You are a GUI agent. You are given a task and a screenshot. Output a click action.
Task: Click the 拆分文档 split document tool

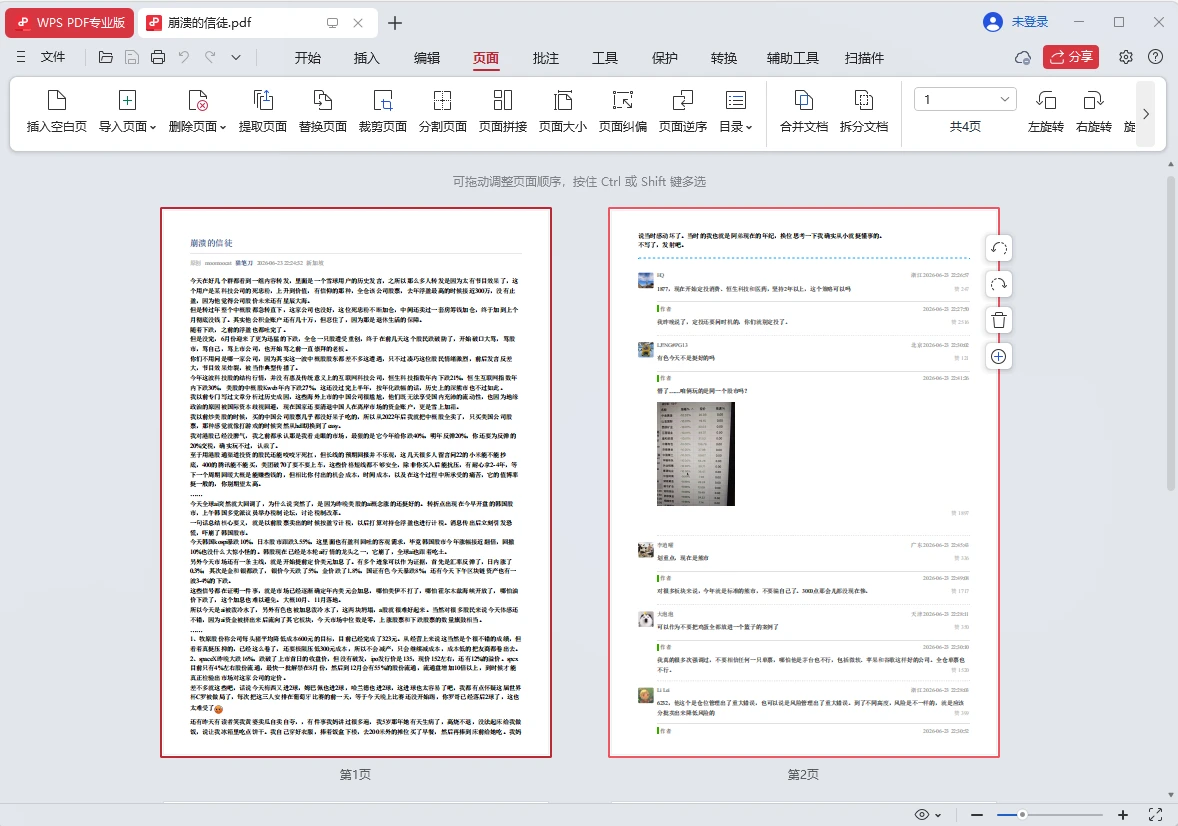[x=864, y=111]
